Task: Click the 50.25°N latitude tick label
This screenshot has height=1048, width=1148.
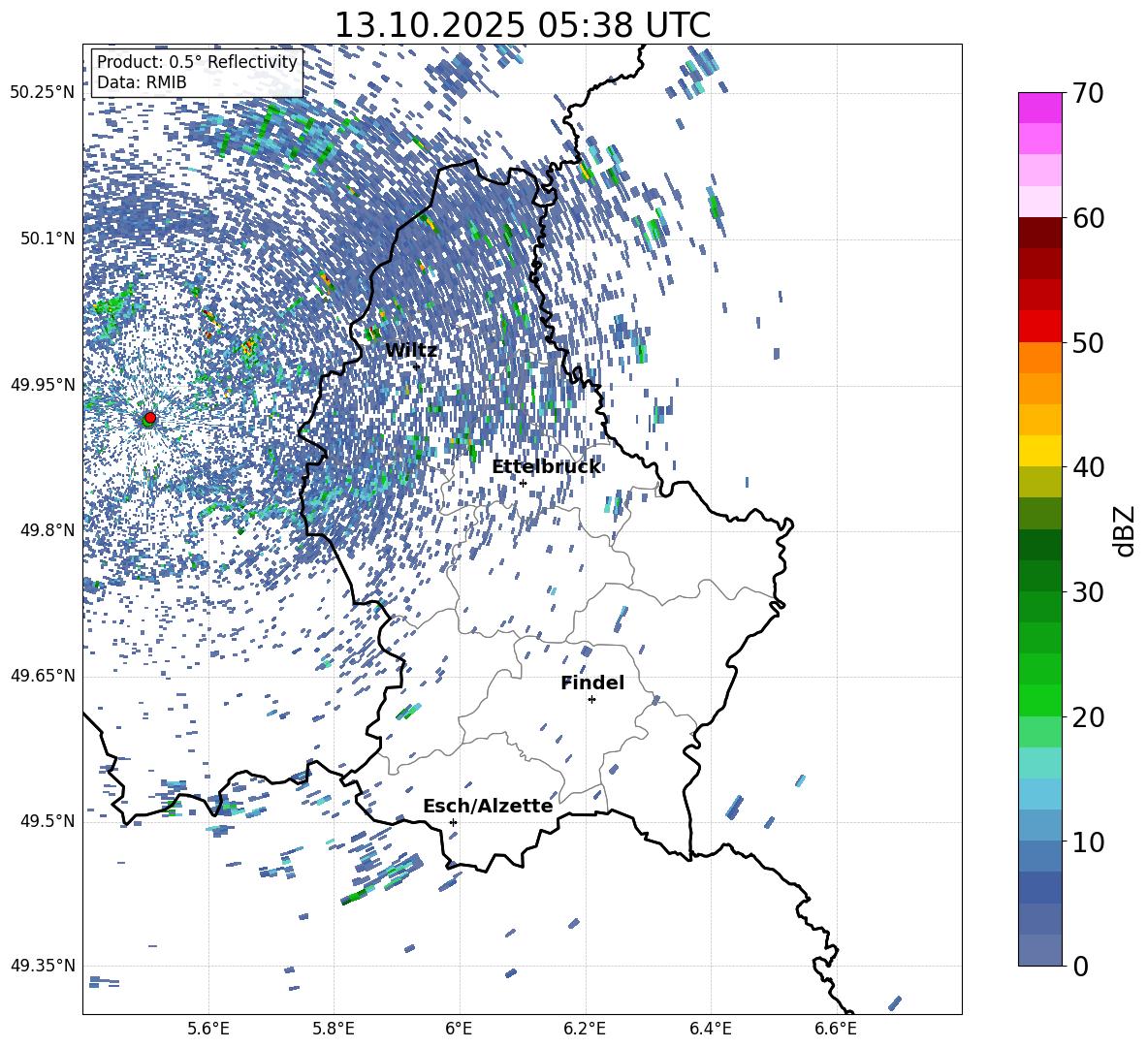Action: pyautogui.click(x=43, y=93)
